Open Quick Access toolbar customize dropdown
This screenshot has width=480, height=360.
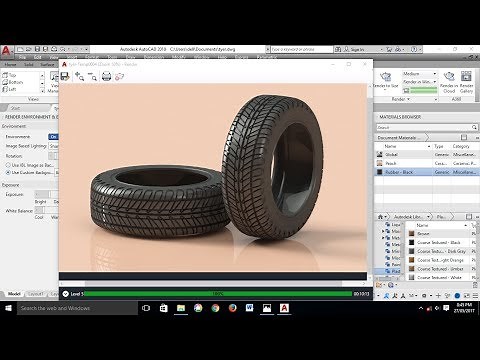click(x=87, y=49)
